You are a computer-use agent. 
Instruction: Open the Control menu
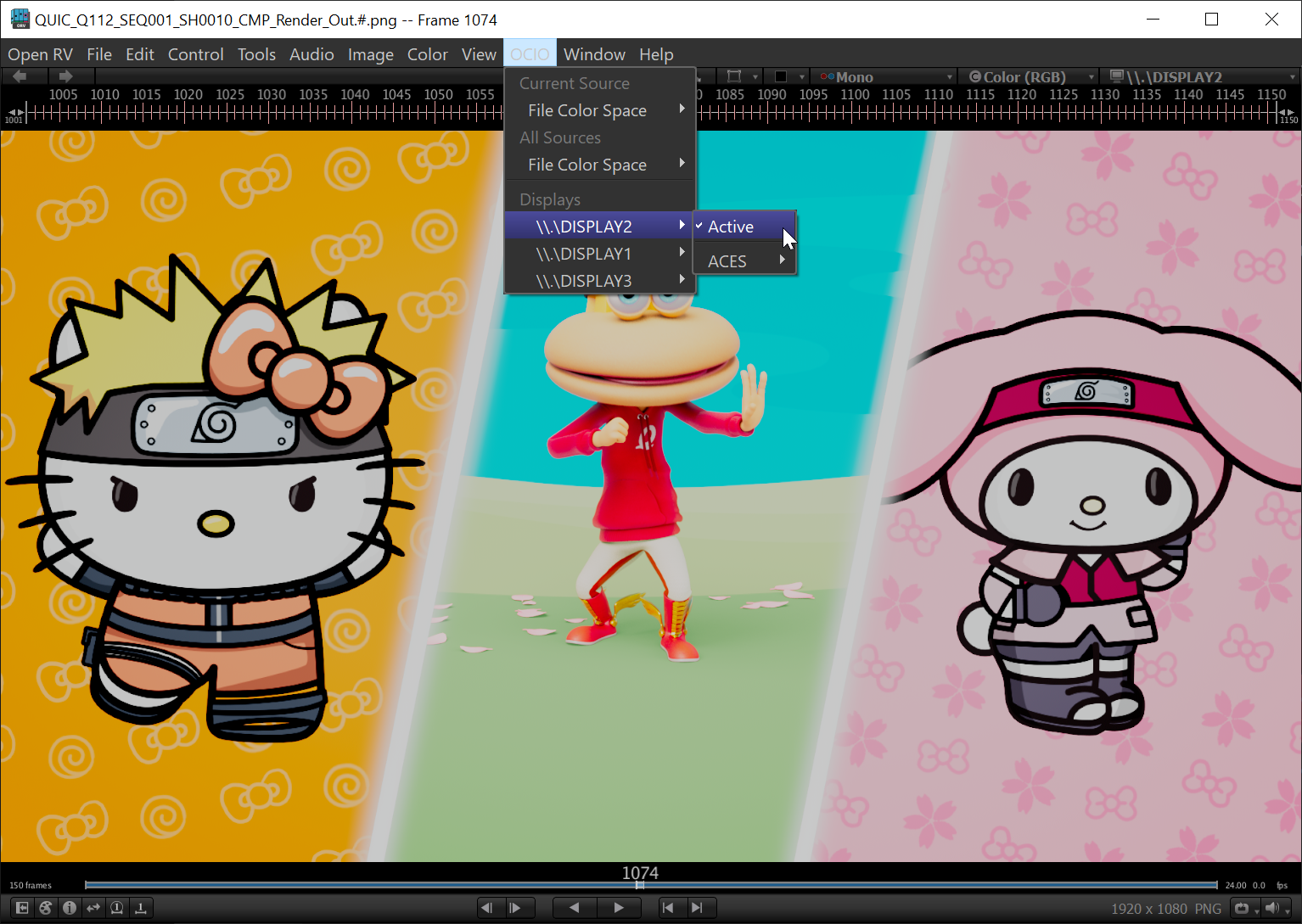196,54
